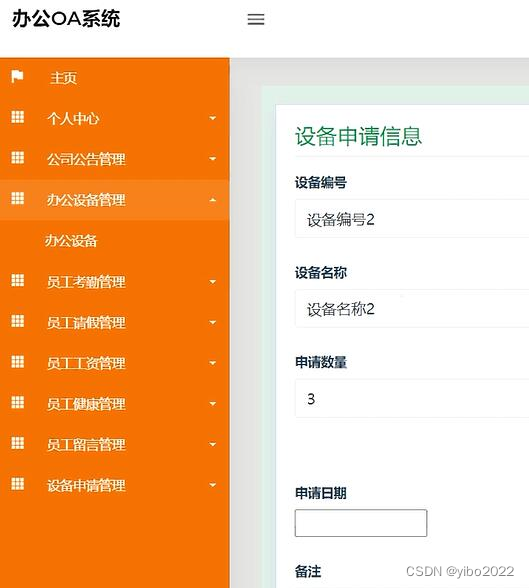Expand 员工考勤管理 using its arrow
The height and width of the screenshot is (588, 529).
[x=213, y=282]
